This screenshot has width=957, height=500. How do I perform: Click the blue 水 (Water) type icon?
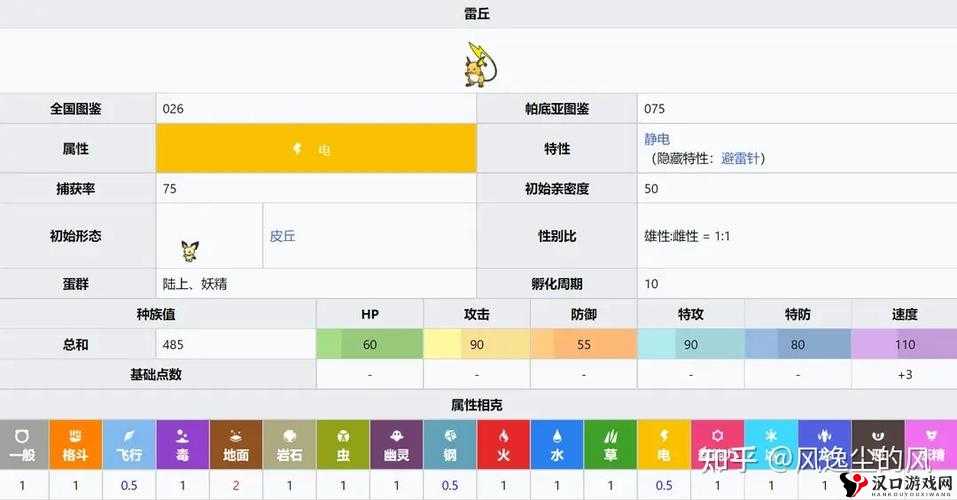pyautogui.click(x=557, y=444)
